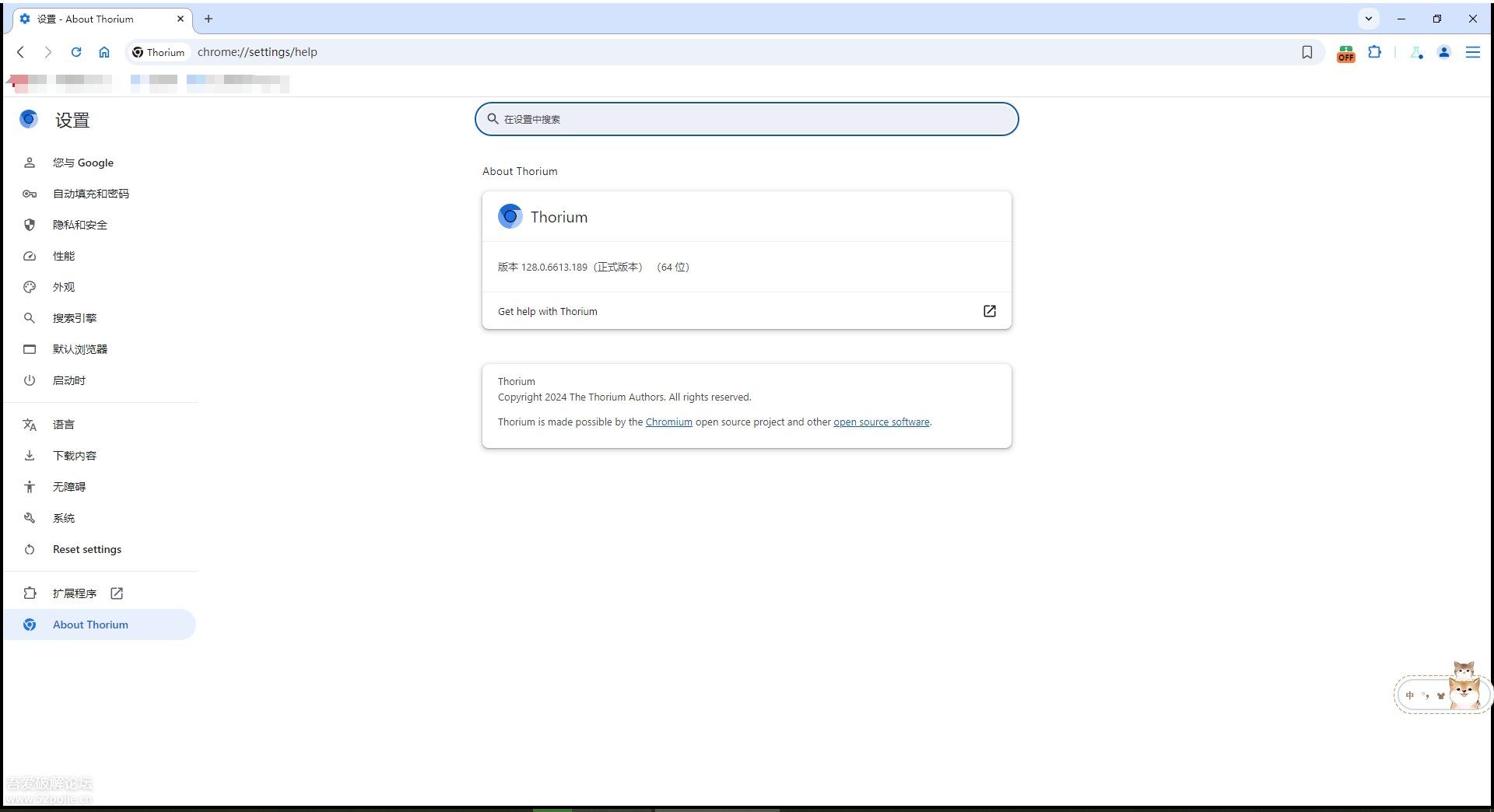Click the Thorium site info chip
1494x812 pixels.
click(159, 52)
